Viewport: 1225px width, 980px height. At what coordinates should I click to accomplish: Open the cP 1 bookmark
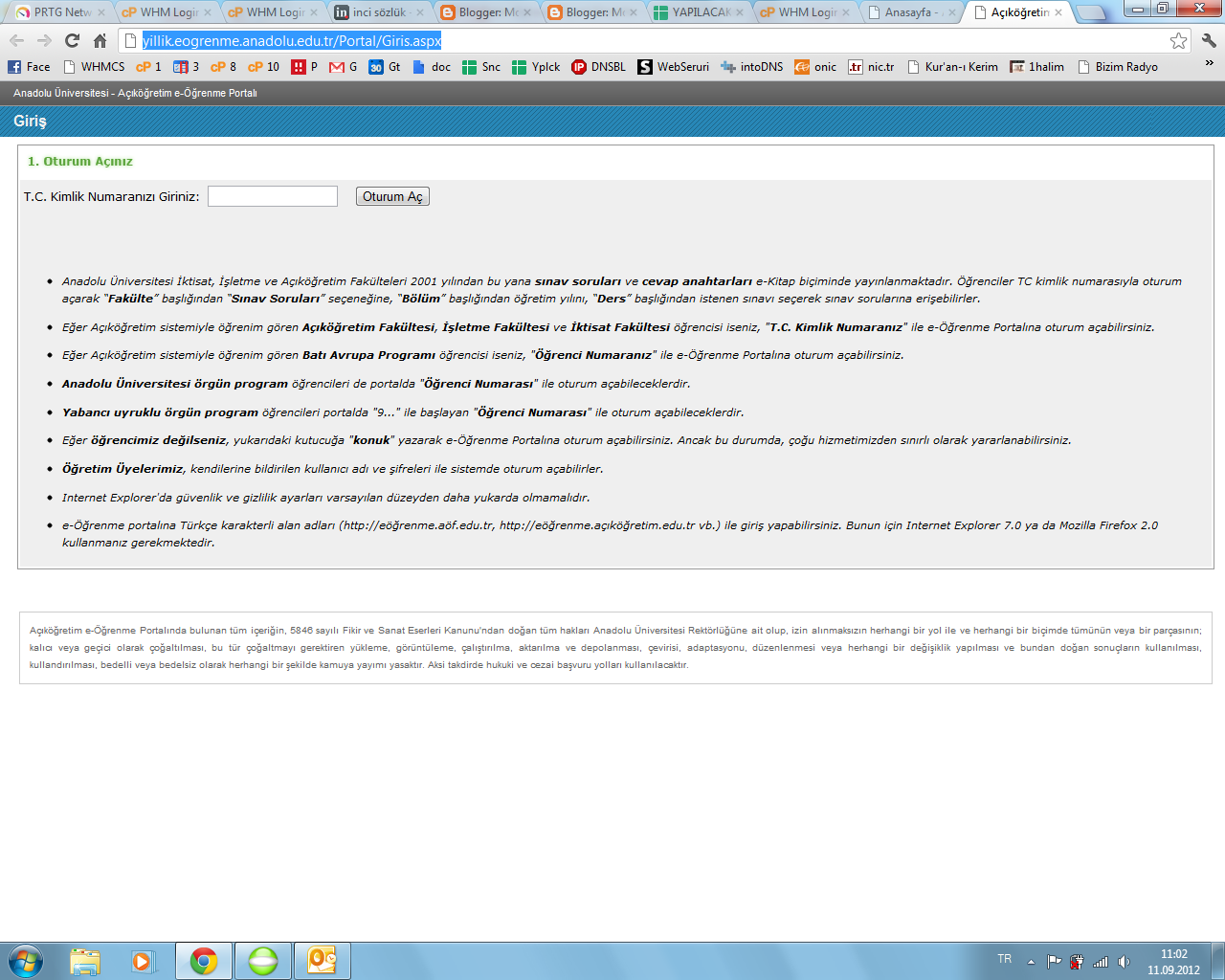148,67
